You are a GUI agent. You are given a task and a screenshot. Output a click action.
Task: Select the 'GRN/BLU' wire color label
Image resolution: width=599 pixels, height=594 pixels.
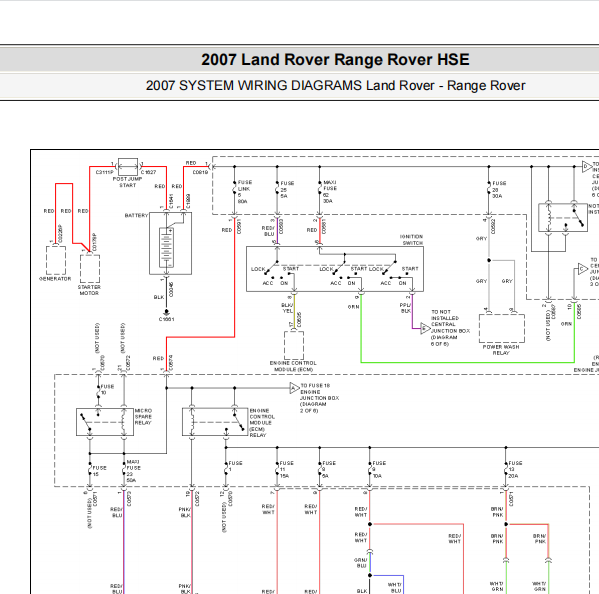[361, 563]
